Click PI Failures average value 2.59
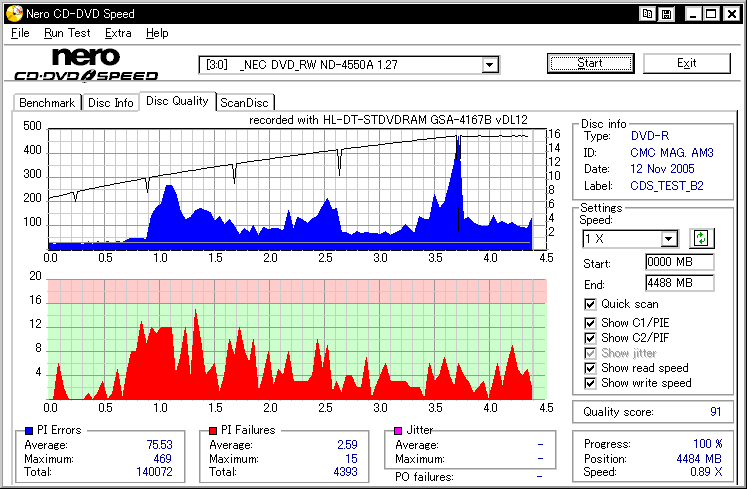 click(347, 445)
